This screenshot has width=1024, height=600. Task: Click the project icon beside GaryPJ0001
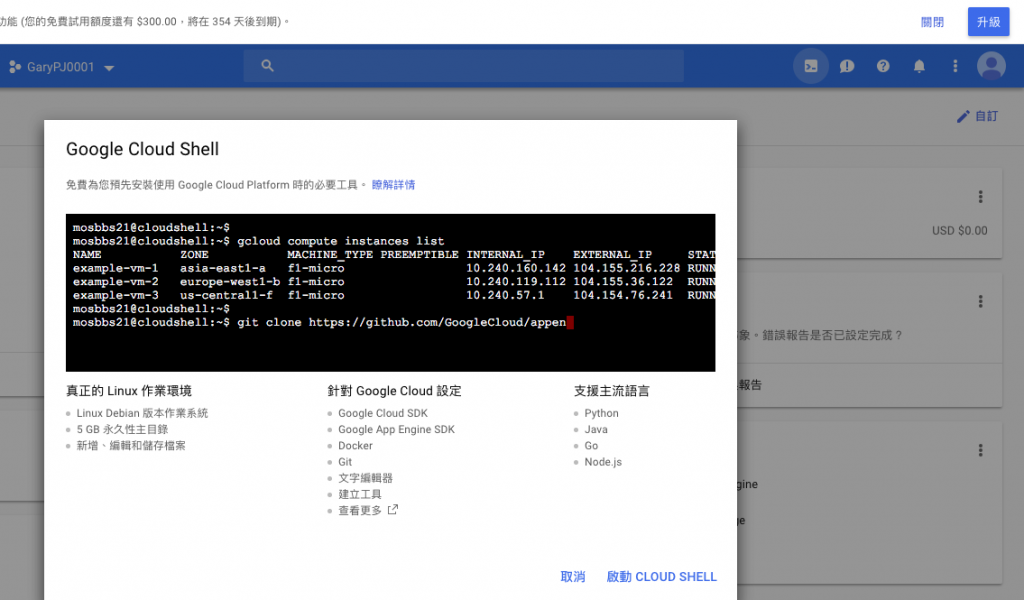pos(14,67)
